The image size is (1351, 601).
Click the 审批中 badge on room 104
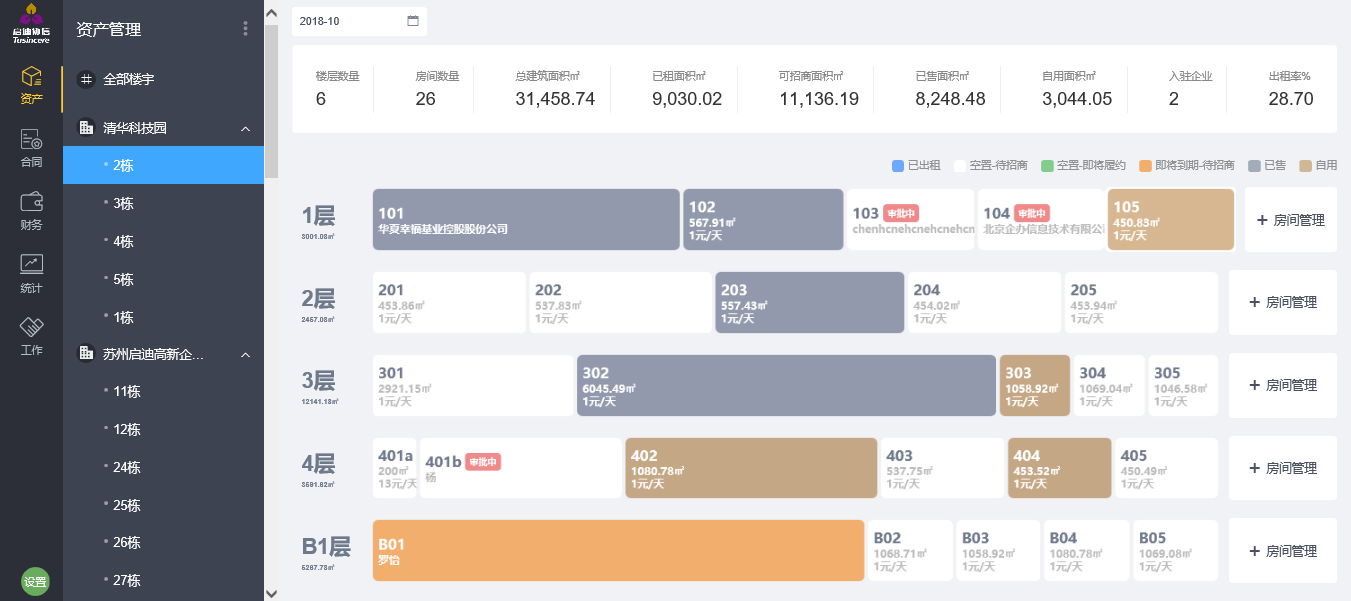click(x=1031, y=213)
